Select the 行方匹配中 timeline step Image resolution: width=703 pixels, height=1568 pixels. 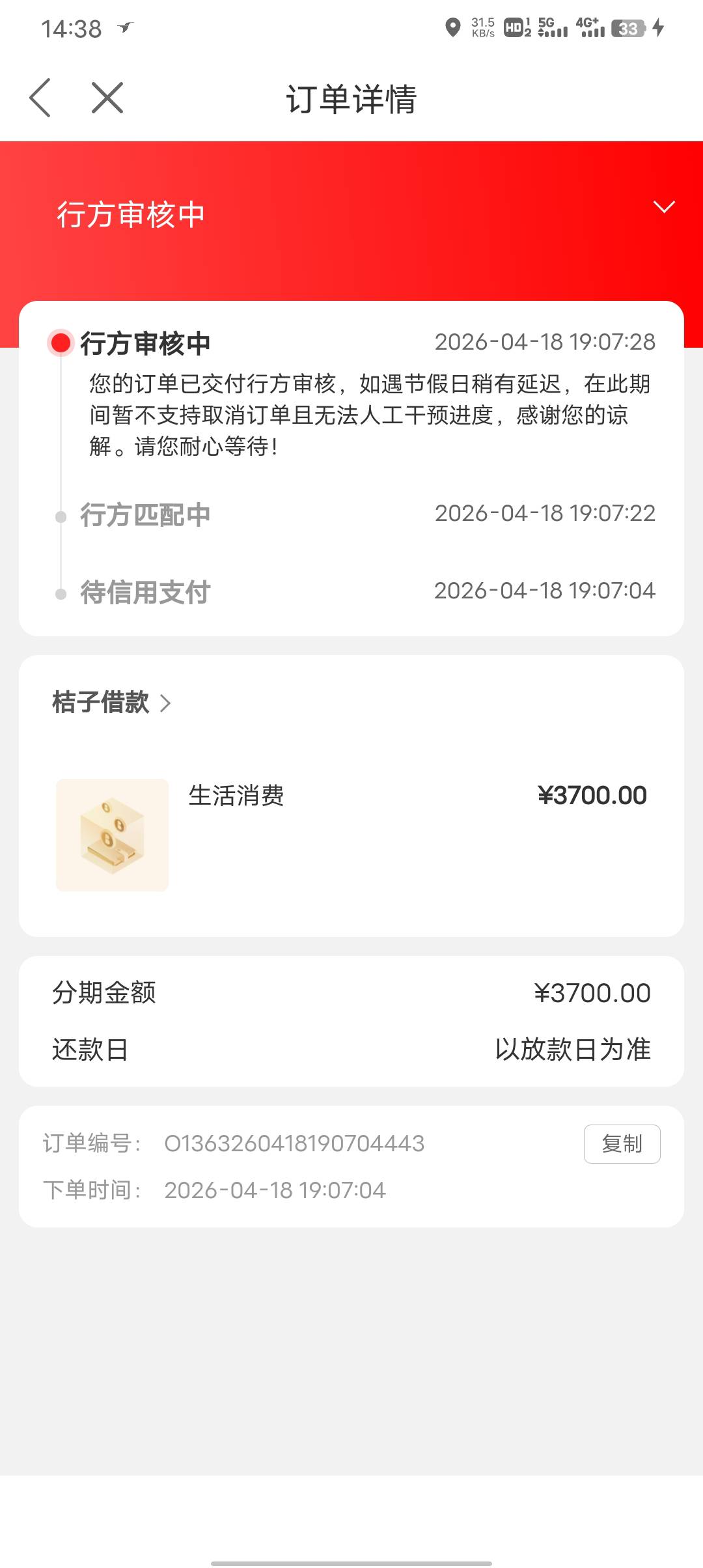[145, 515]
